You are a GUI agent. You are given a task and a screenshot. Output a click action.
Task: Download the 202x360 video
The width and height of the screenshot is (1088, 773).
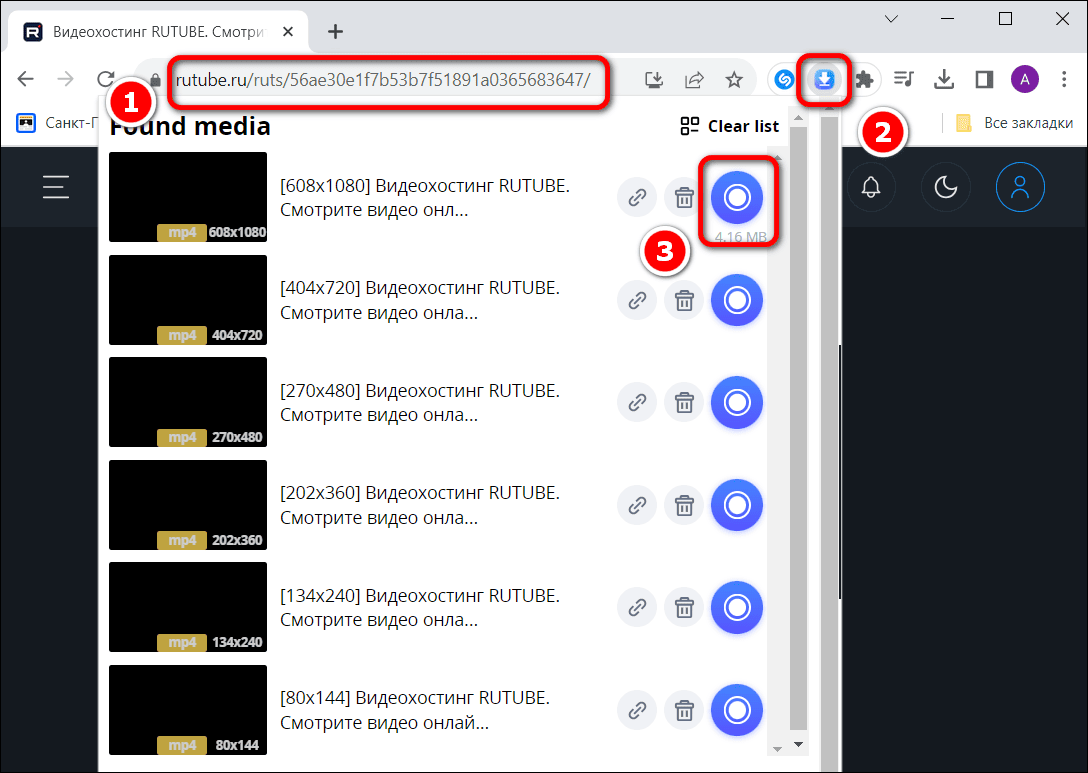point(737,505)
